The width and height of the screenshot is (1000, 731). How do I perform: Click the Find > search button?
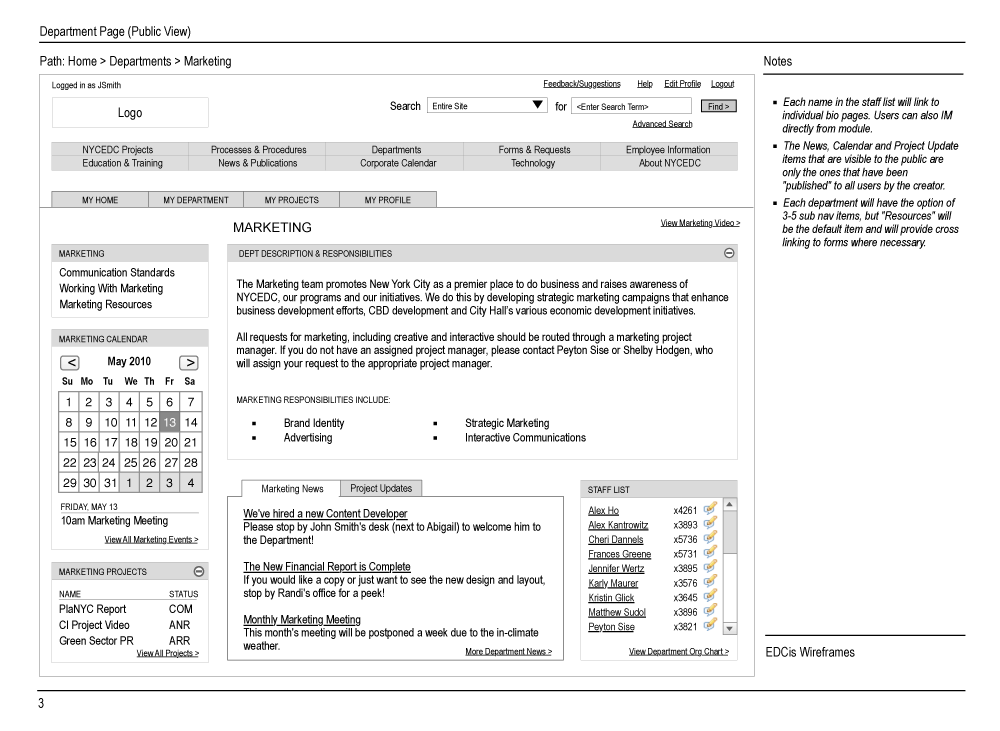[719, 105]
